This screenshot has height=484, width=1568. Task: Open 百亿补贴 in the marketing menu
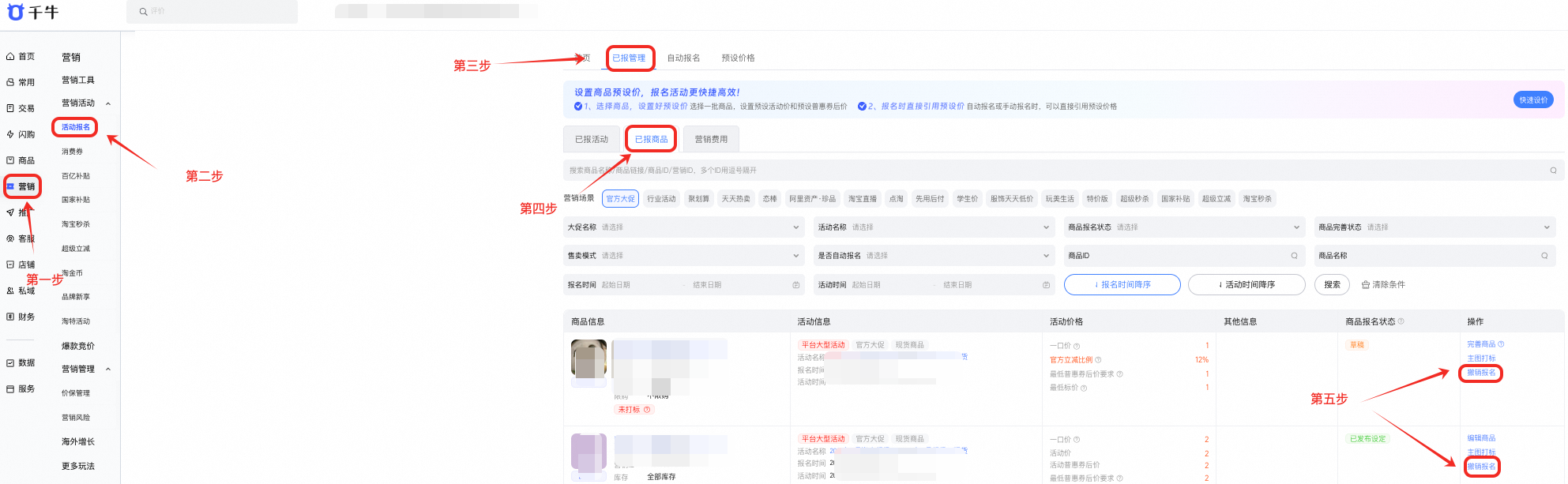coord(76,176)
